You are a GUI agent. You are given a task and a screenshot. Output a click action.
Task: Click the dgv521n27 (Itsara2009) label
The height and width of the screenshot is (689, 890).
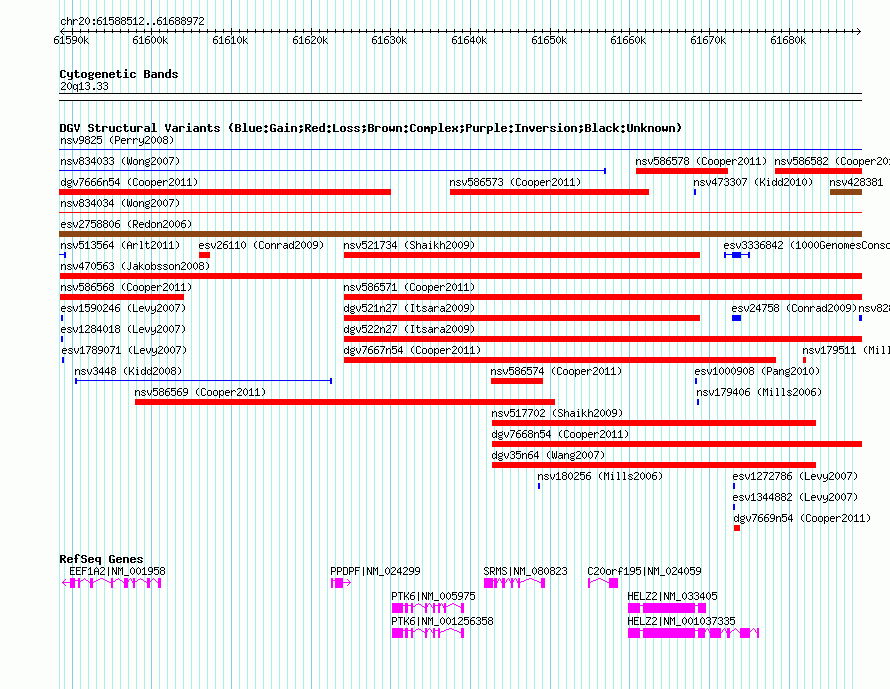point(409,308)
